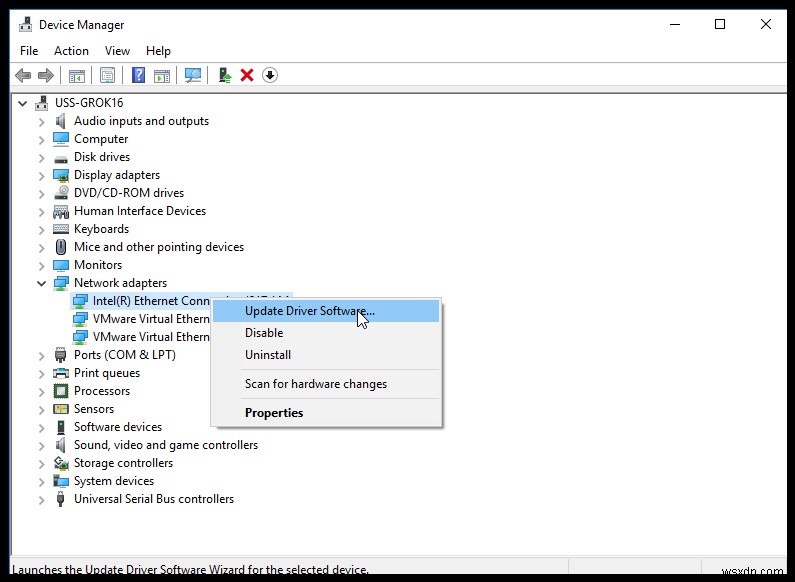Expand the Storage controllers category
Viewport: 795px width, 582px height.
coord(42,463)
